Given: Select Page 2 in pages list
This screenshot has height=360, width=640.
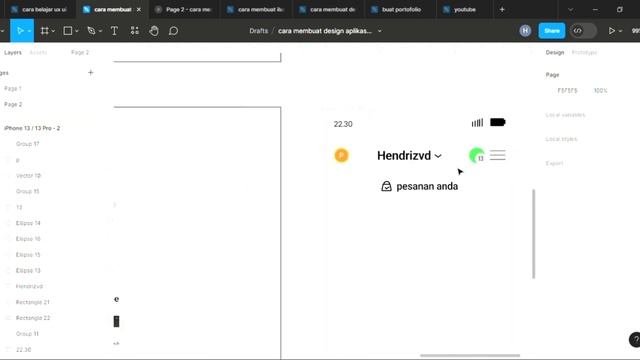Looking at the screenshot, I should [13, 104].
